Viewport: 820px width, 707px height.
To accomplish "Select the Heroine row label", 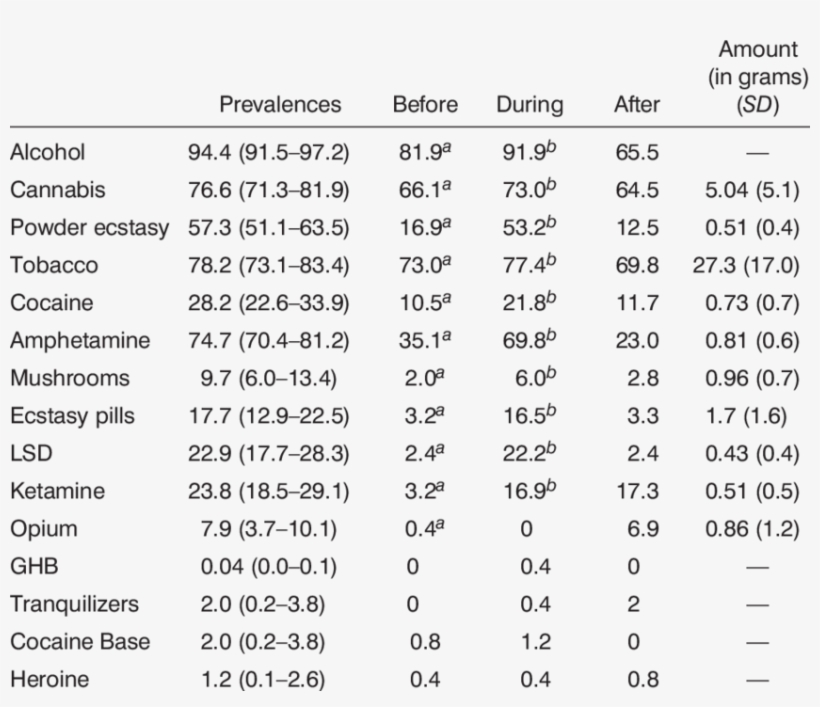I will [49, 680].
